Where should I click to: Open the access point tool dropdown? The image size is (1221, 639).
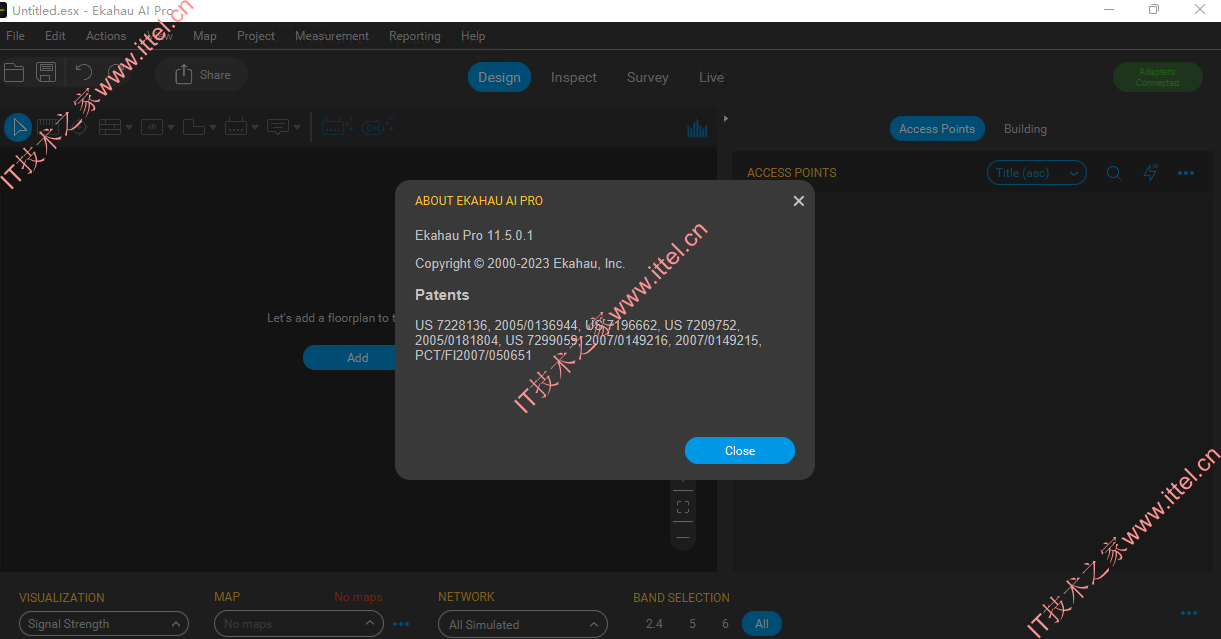[x=255, y=127]
